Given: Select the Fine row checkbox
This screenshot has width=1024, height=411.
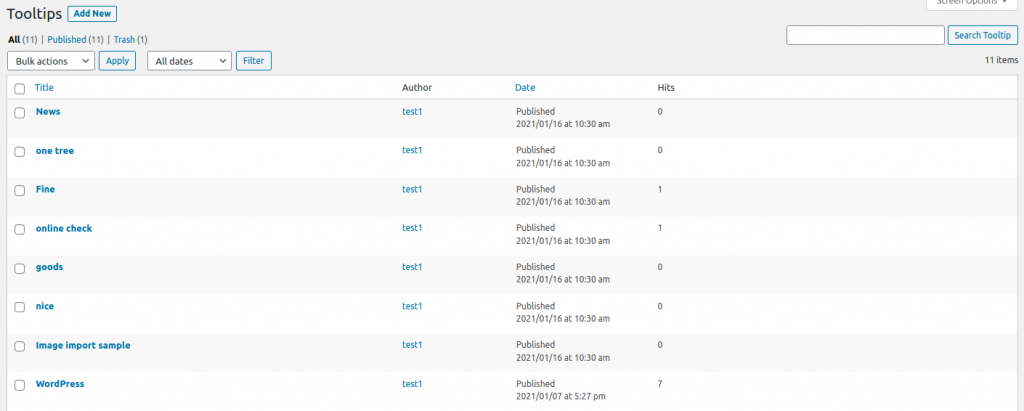Looking at the screenshot, I should click(20, 190).
